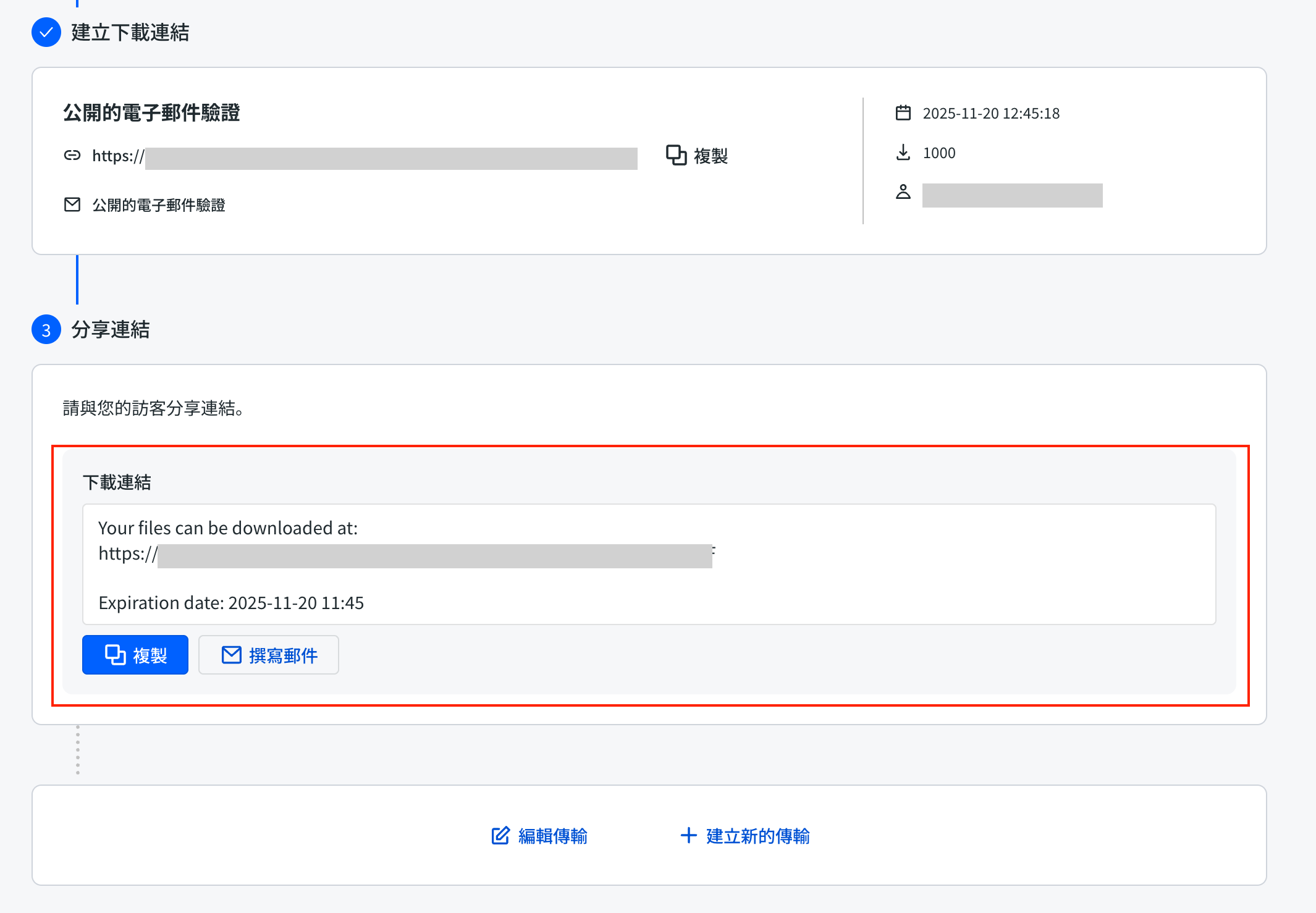The height and width of the screenshot is (913, 1316).
Task: Click "Your files can be downloaded at:" text
Action: pos(228,528)
